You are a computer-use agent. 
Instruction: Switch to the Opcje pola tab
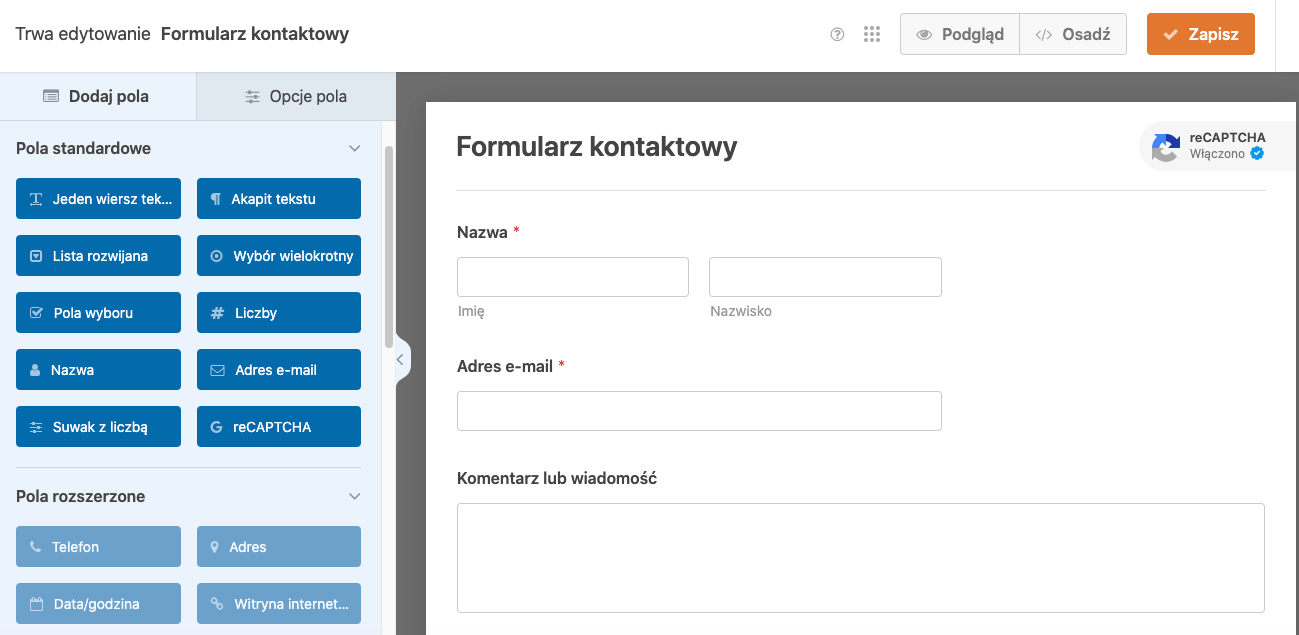tap(296, 97)
